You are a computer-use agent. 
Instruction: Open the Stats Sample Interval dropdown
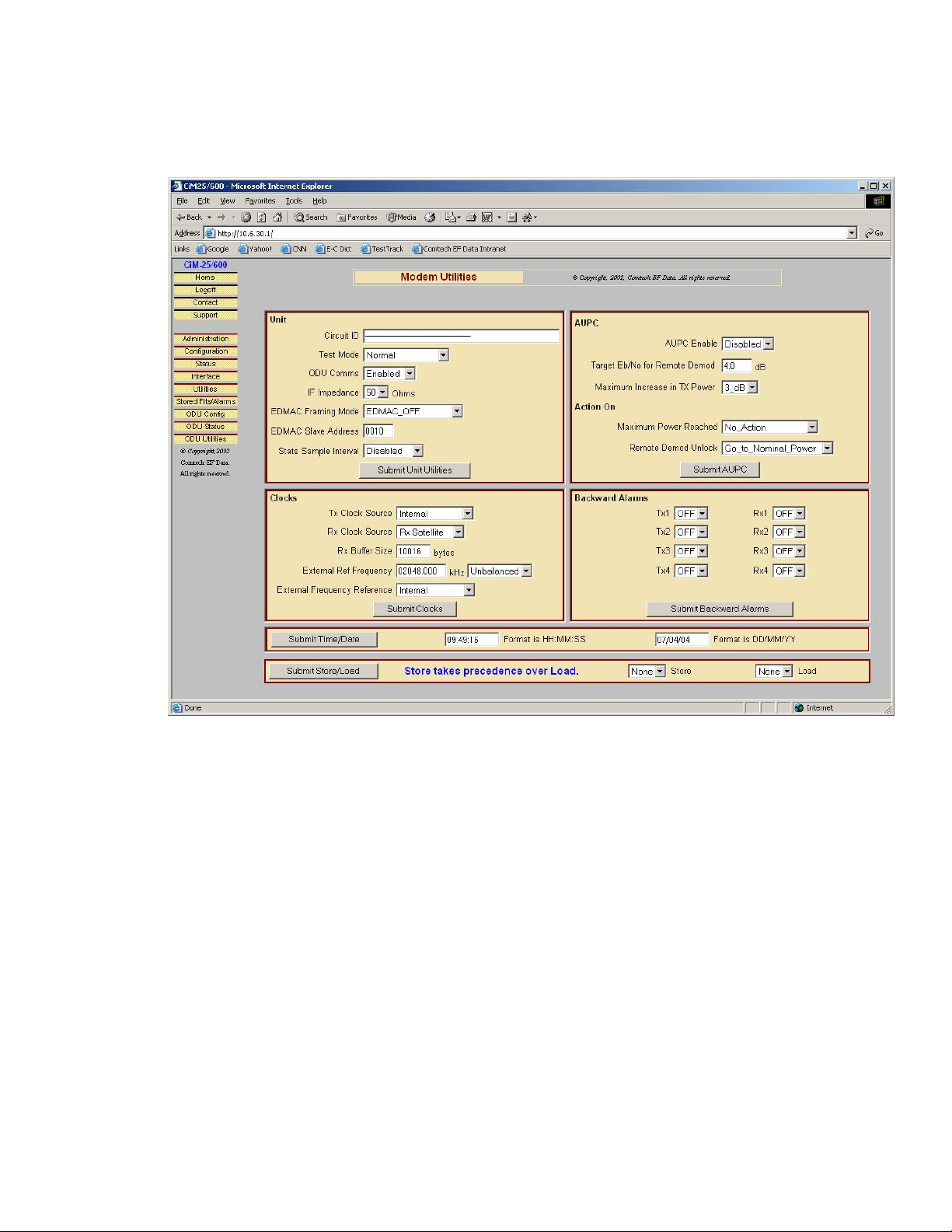[393, 451]
